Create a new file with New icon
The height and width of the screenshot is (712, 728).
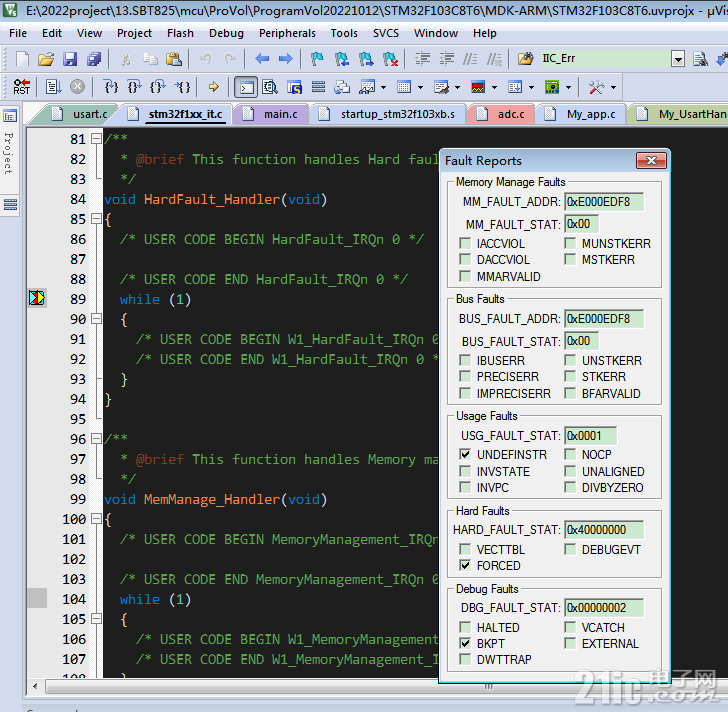(x=22, y=59)
